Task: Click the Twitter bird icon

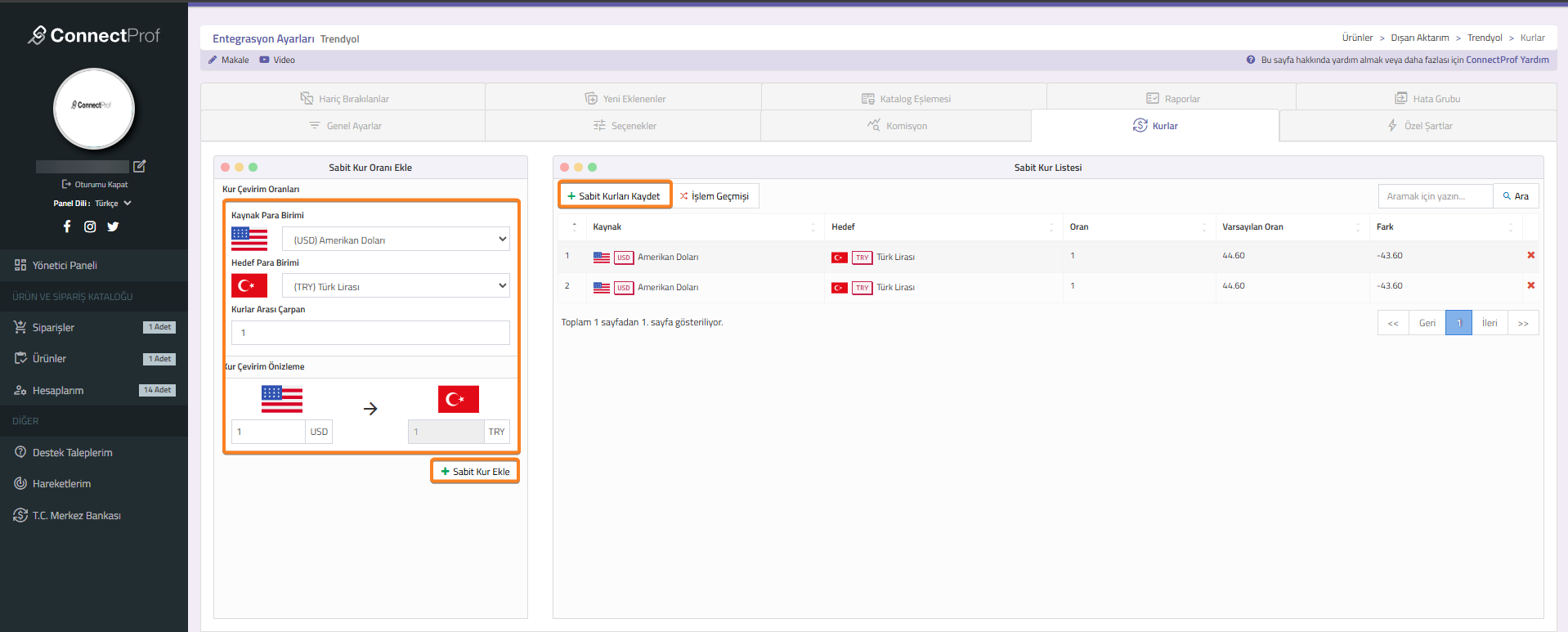Action: pos(113,226)
